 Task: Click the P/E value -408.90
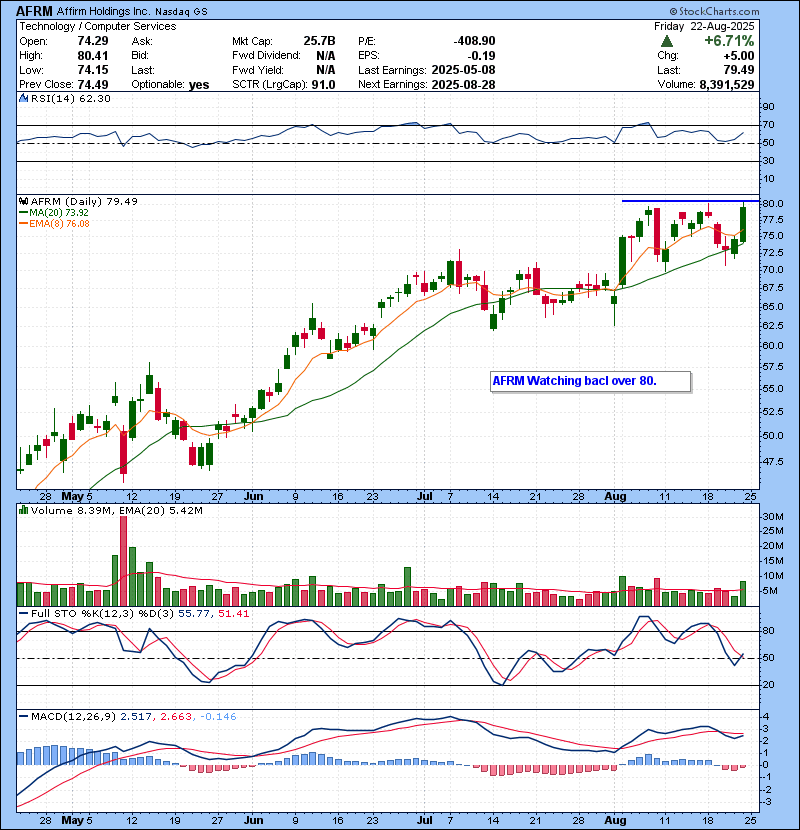pos(474,41)
